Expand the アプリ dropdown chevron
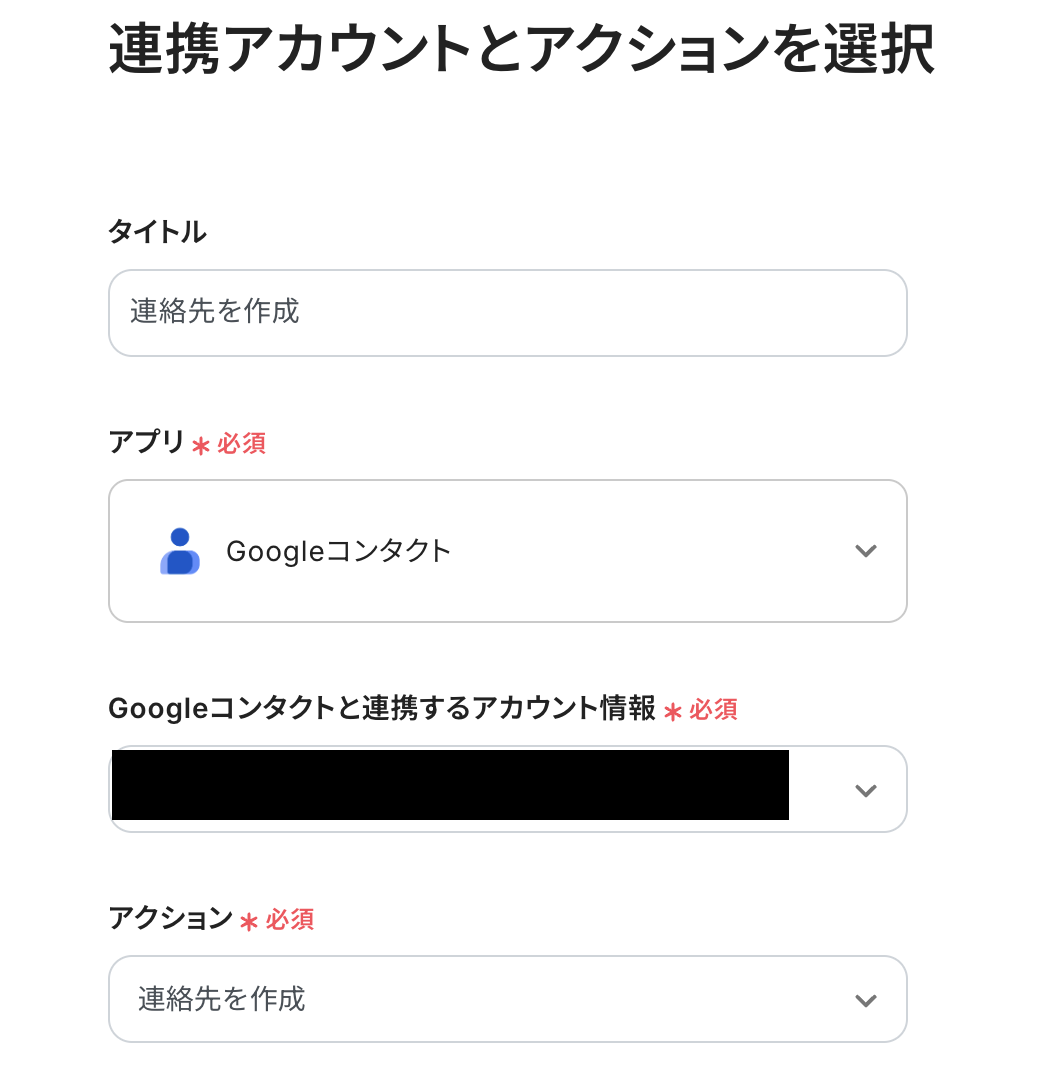The width and height of the screenshot is (1052, 1078). coord(865,551)
